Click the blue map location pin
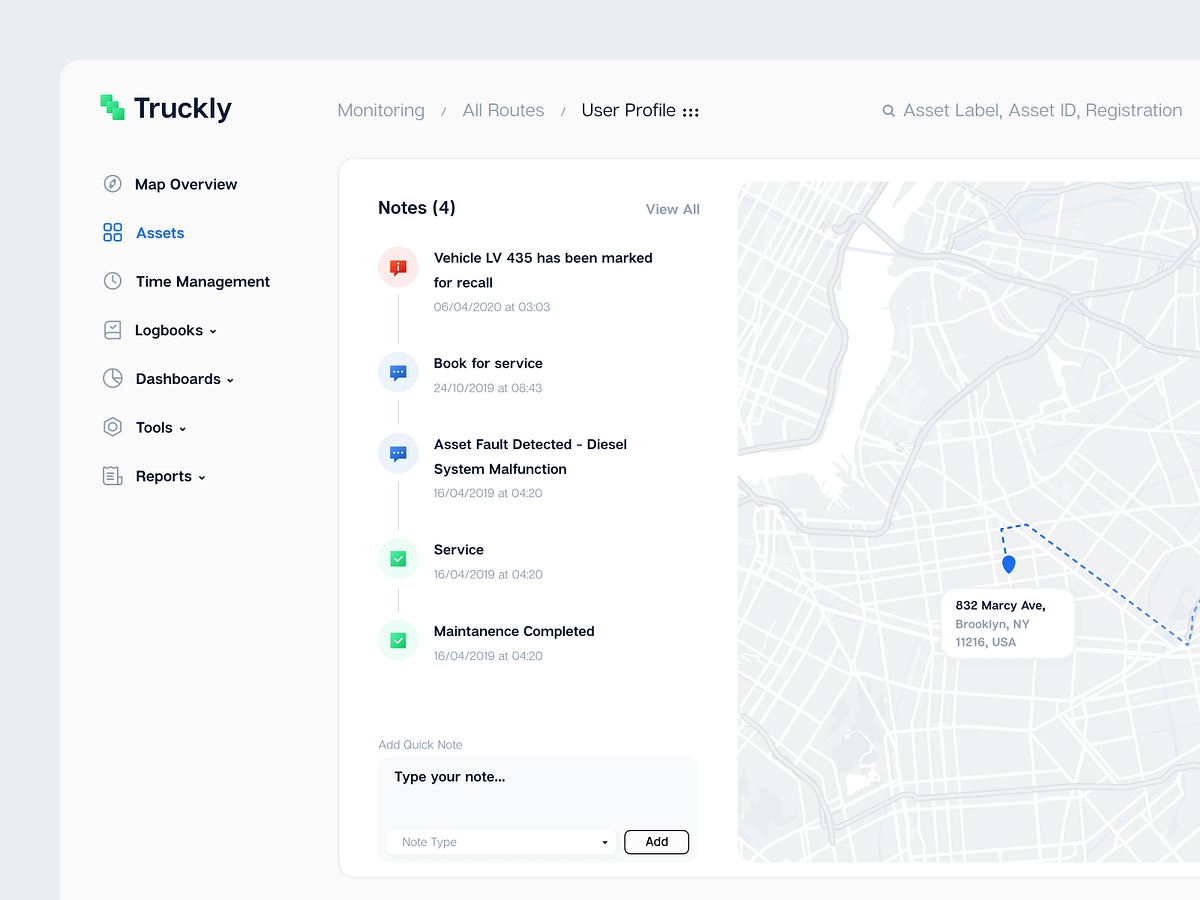This screenshot has width=1200, height=900. pos(1008,563)
